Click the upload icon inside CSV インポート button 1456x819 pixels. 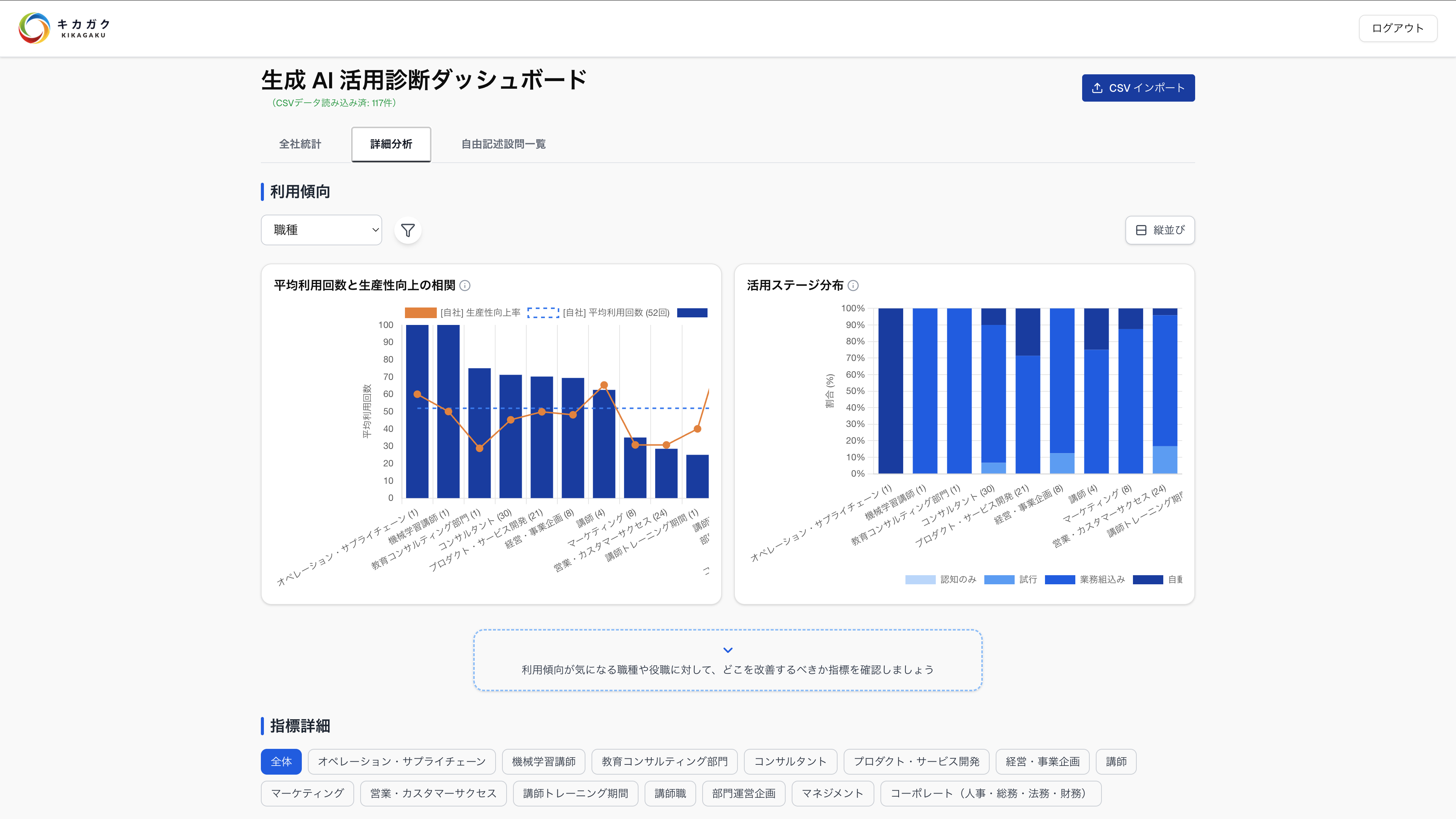pyautogui.click(x=1097, y=88)
